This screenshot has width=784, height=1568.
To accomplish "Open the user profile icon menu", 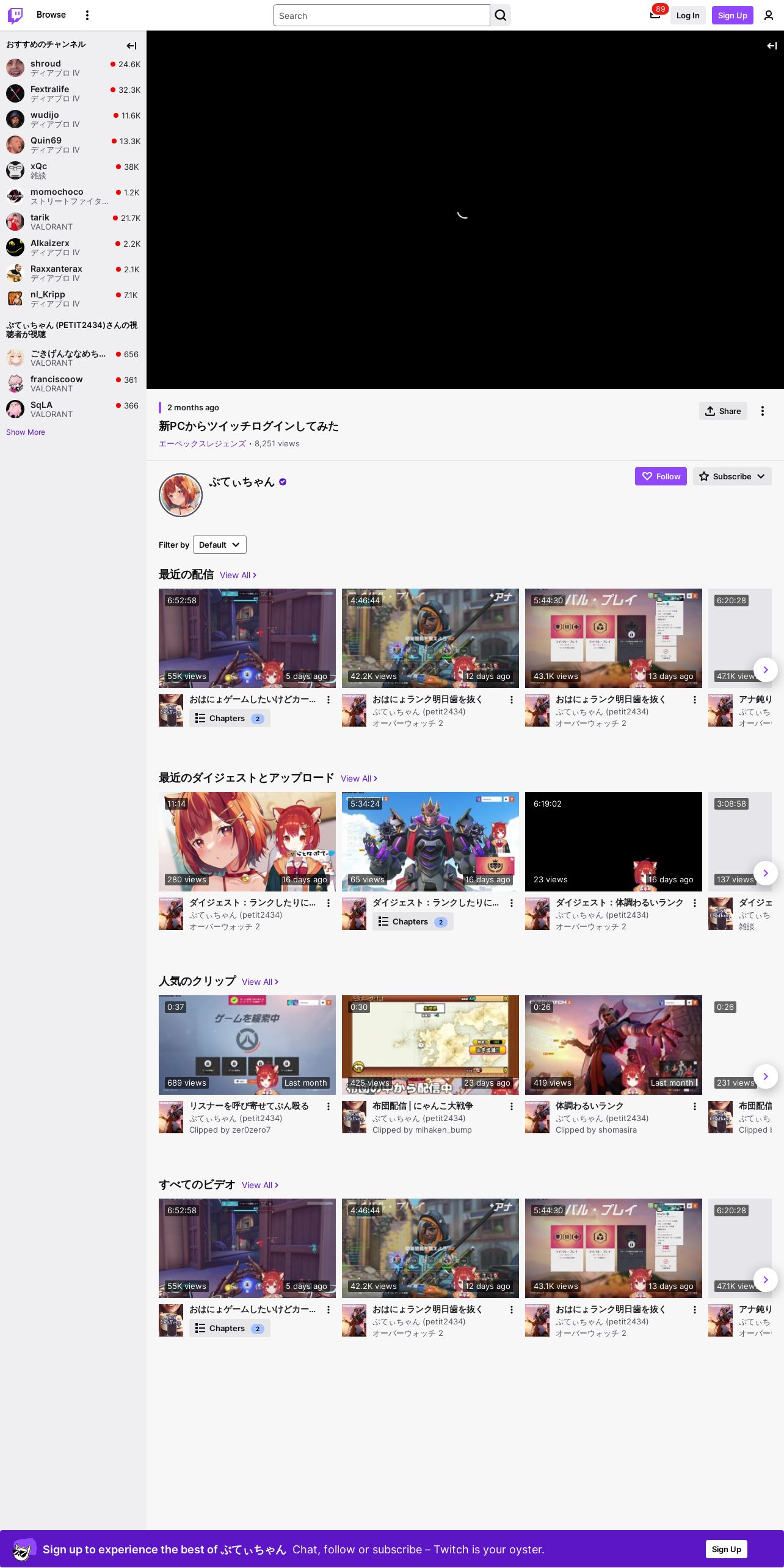I will [x=769, y=15].
